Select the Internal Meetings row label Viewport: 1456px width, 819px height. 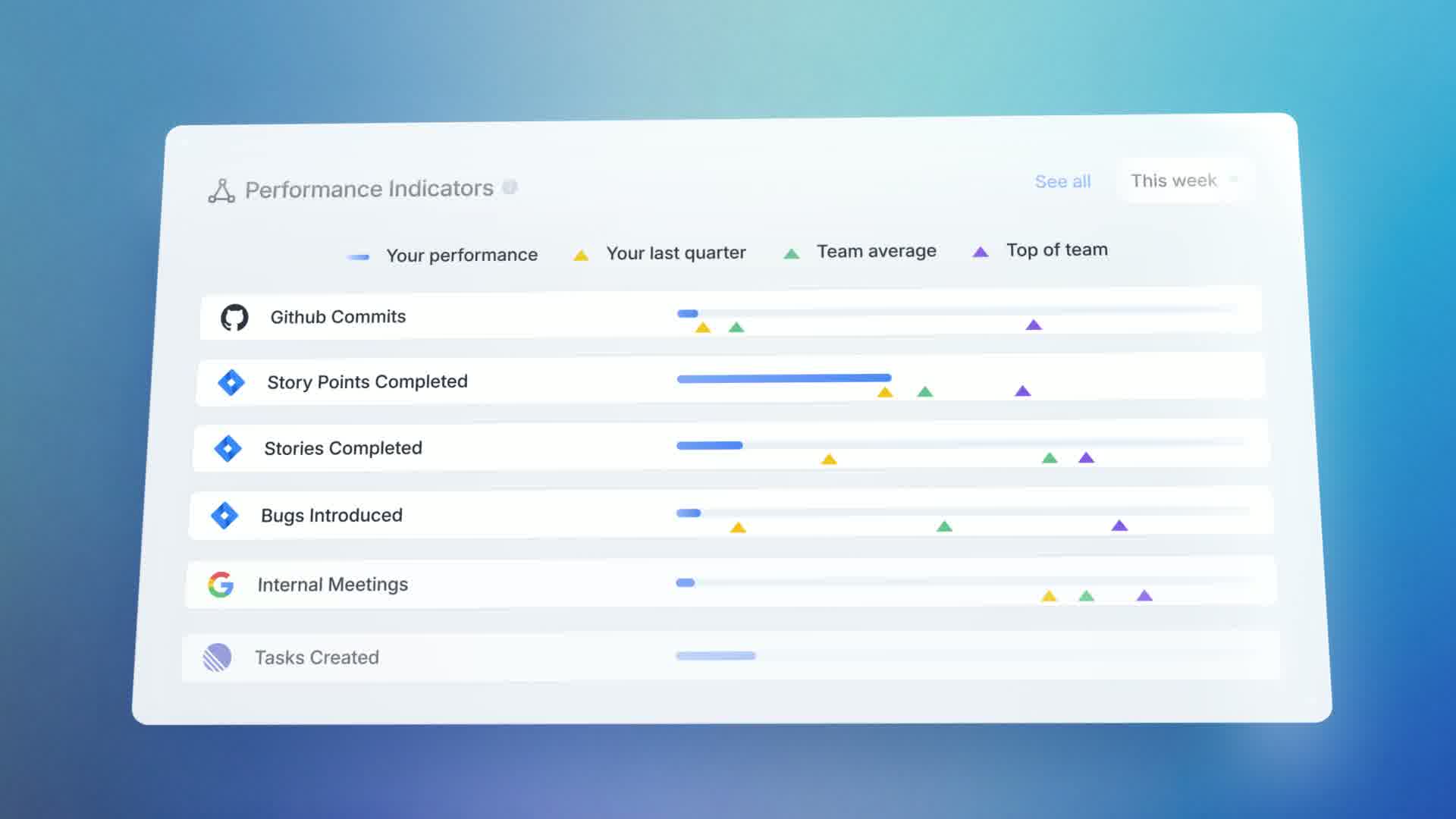click(333, 585)
